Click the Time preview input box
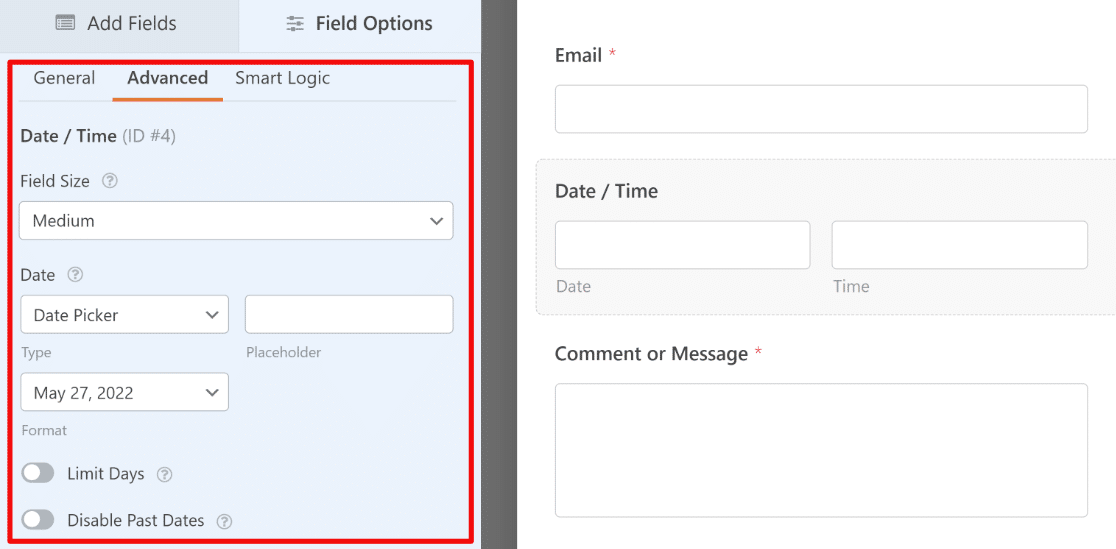 959,245
